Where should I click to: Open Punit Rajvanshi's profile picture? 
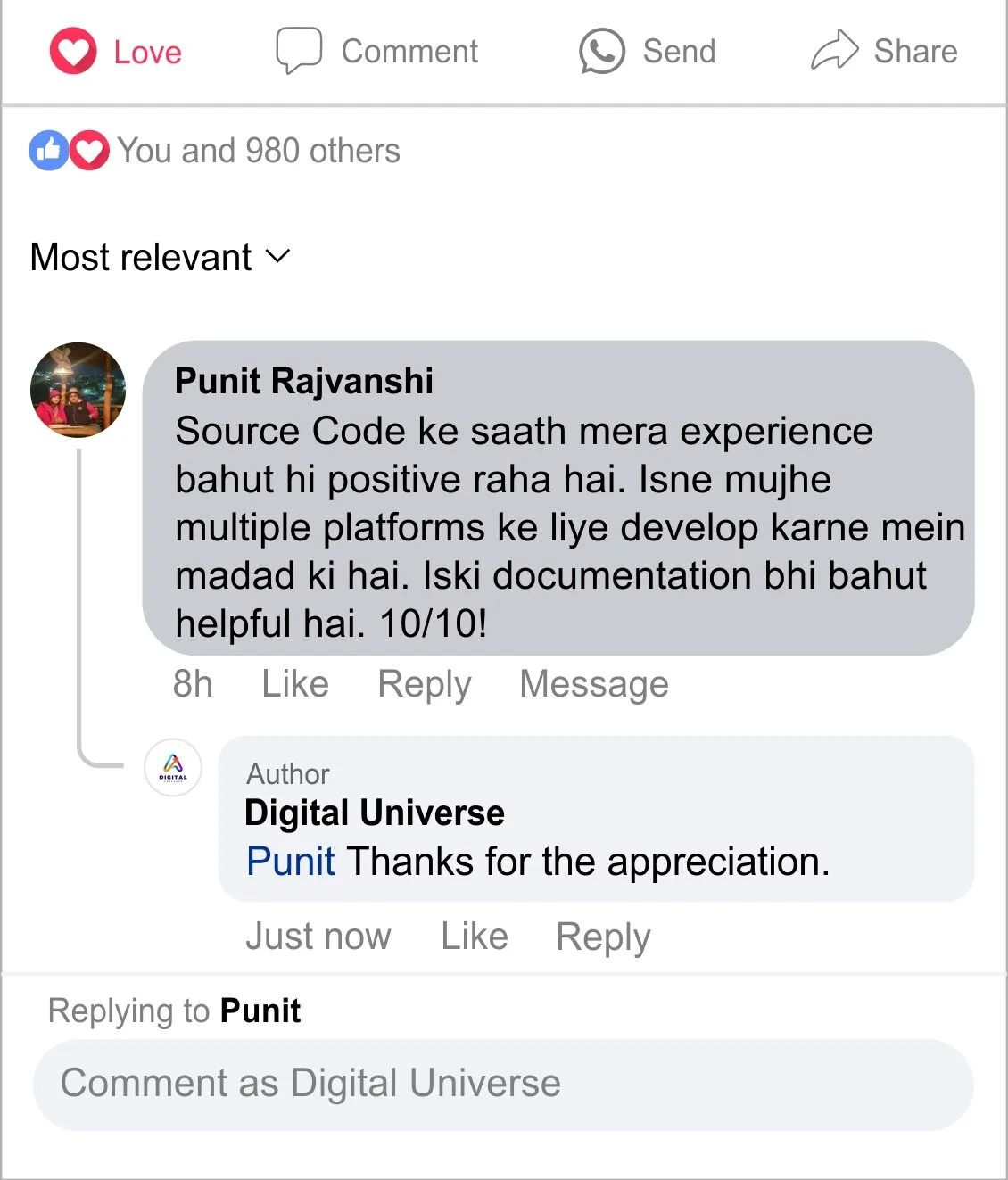[x=78, y=390]
